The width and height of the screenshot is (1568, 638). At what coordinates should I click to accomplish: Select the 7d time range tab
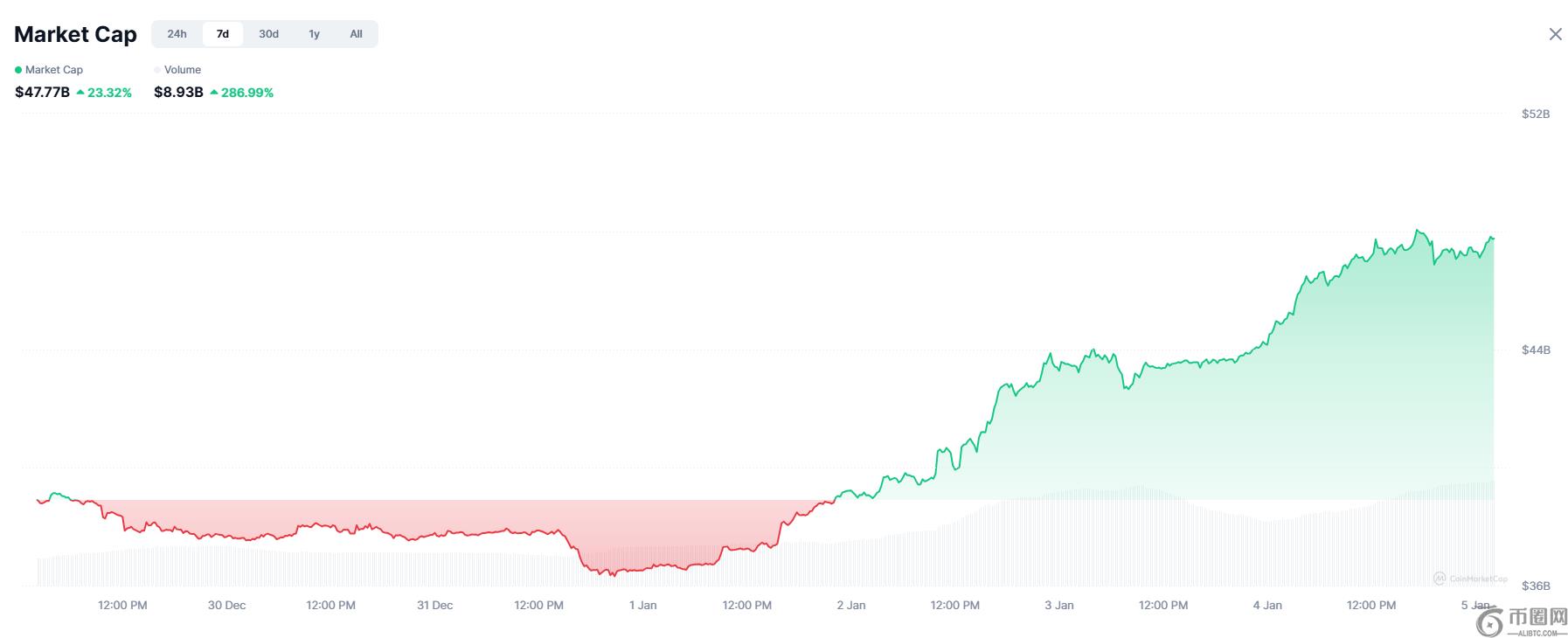coord(223,34)
